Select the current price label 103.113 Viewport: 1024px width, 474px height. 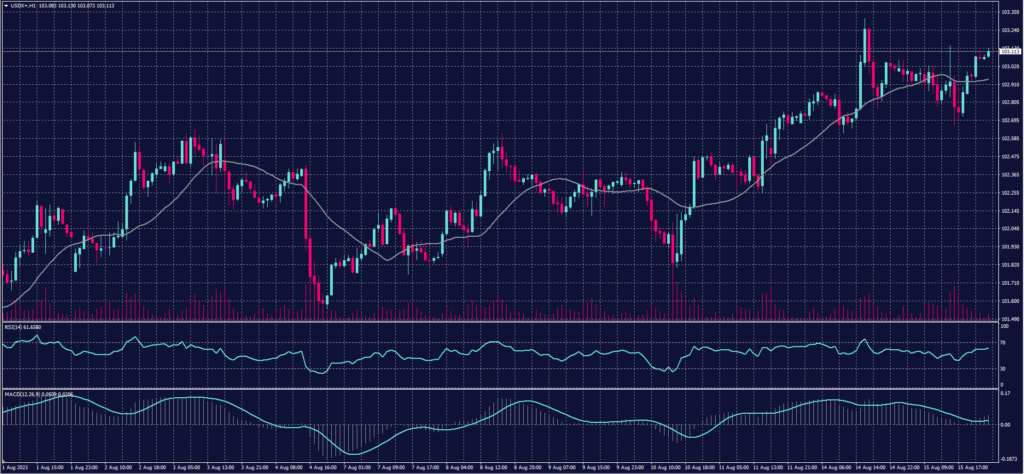tap(1009, 49)
